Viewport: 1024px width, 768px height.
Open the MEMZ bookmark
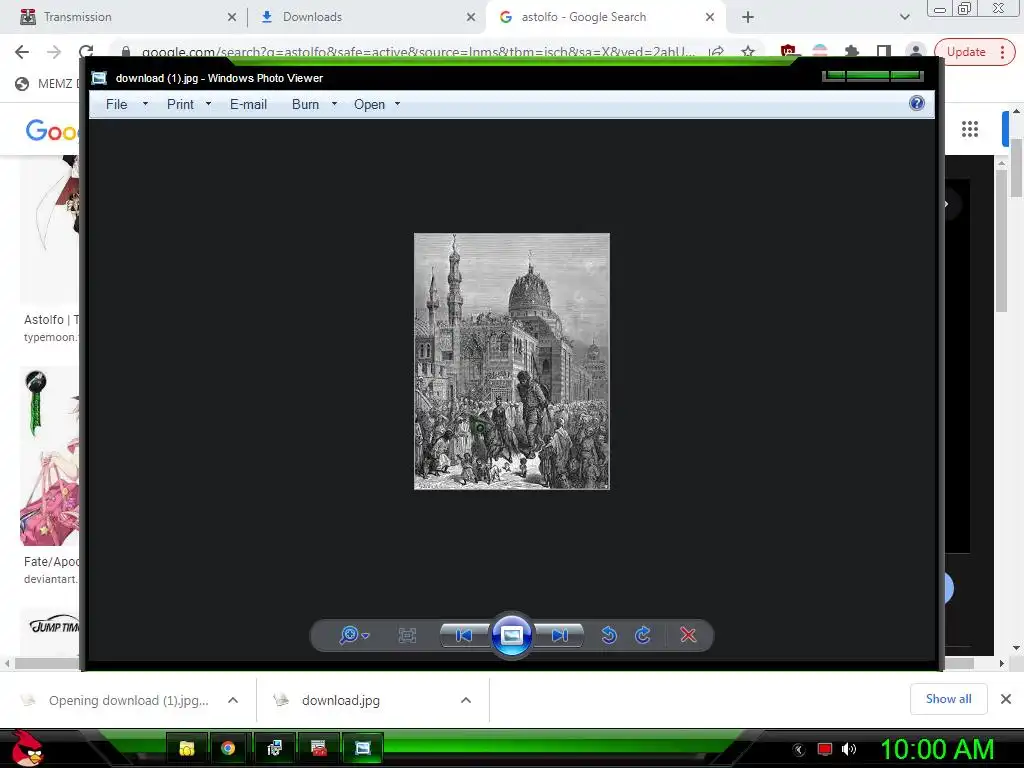click(46, 84)
